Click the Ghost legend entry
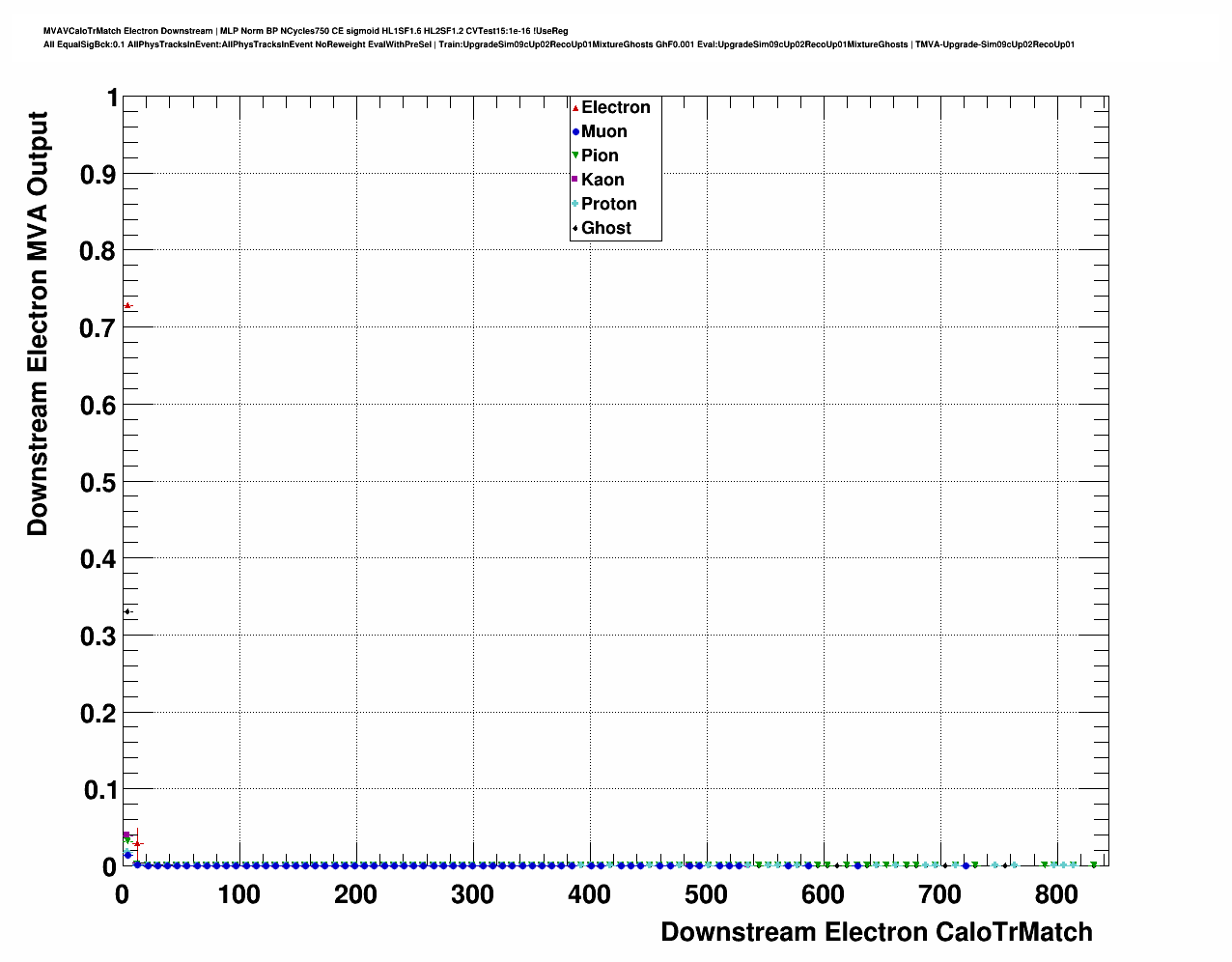This screenshot has height=962, width=1232. (602, 228)
